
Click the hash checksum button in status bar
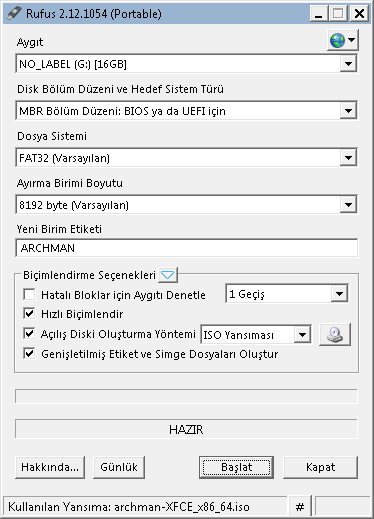pos(300,507)
